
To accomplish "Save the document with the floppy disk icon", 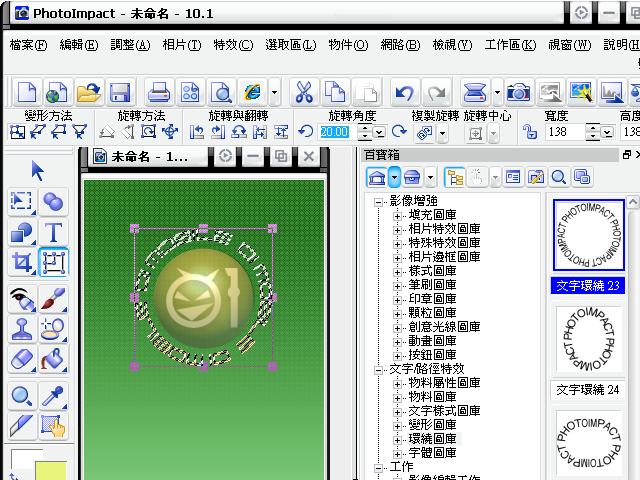I will point(120,92).
